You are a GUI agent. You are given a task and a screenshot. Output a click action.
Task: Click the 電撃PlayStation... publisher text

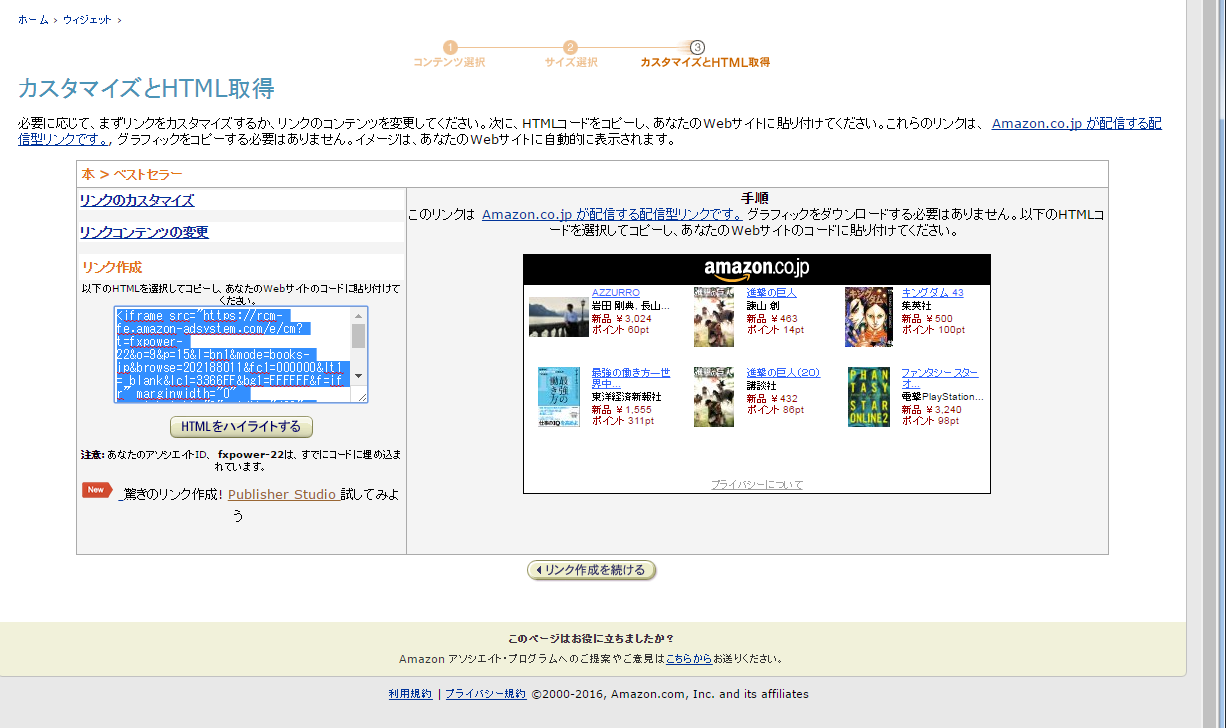(942, 397)
